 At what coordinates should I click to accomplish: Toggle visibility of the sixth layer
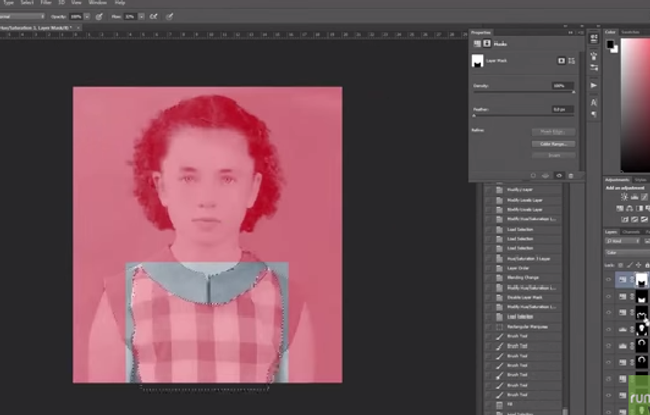pos(609,362)
